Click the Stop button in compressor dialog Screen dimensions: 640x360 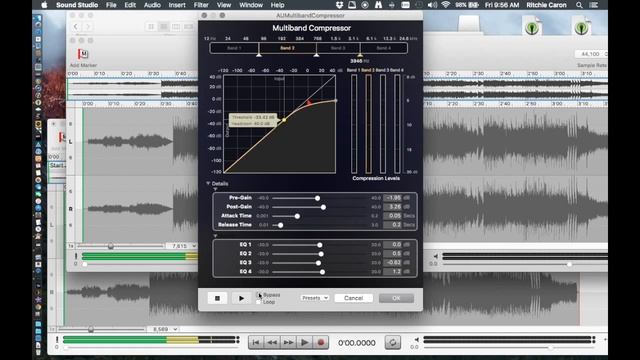[217, 298]
